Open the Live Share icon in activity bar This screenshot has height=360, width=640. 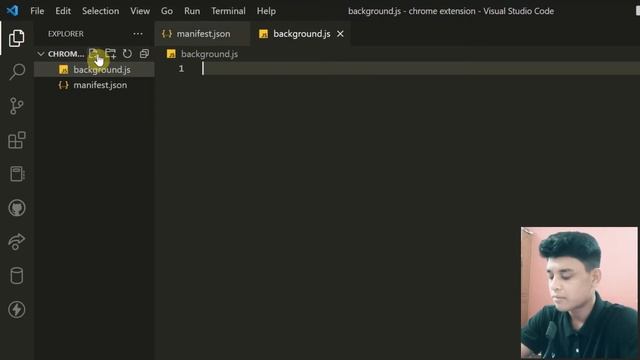click(16, 242)
